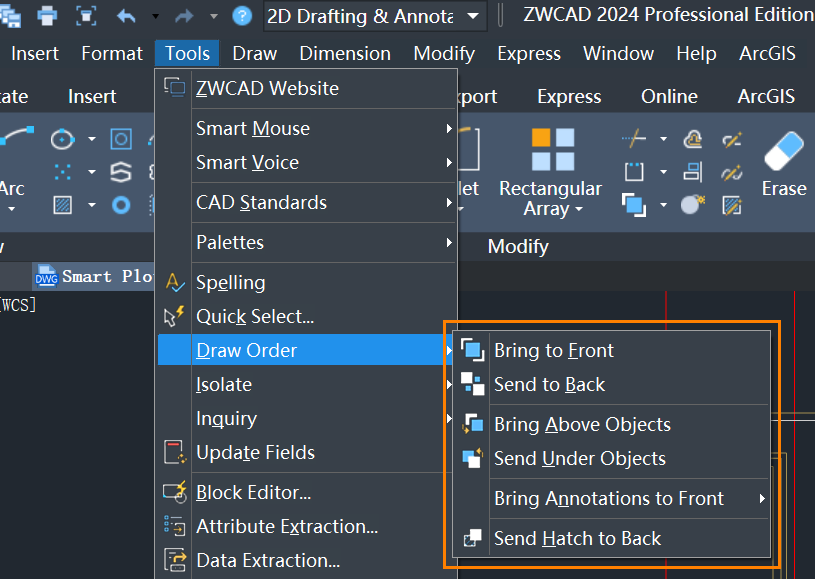Click the Undo arrow icon
The image size is (815, 579).
pos(126,16)
